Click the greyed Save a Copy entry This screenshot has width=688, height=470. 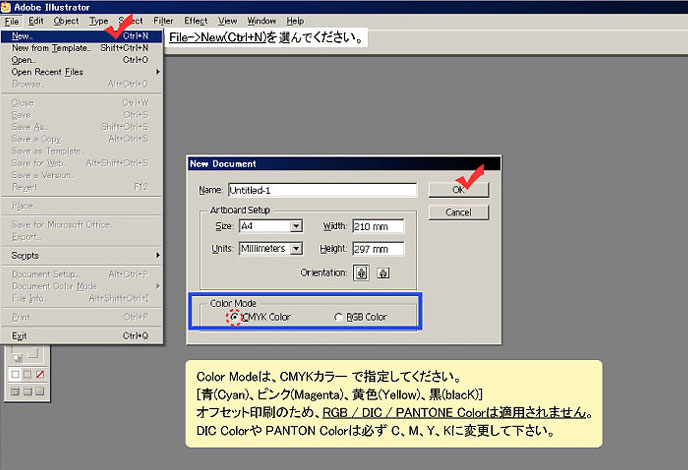click(x=82, y=139)
